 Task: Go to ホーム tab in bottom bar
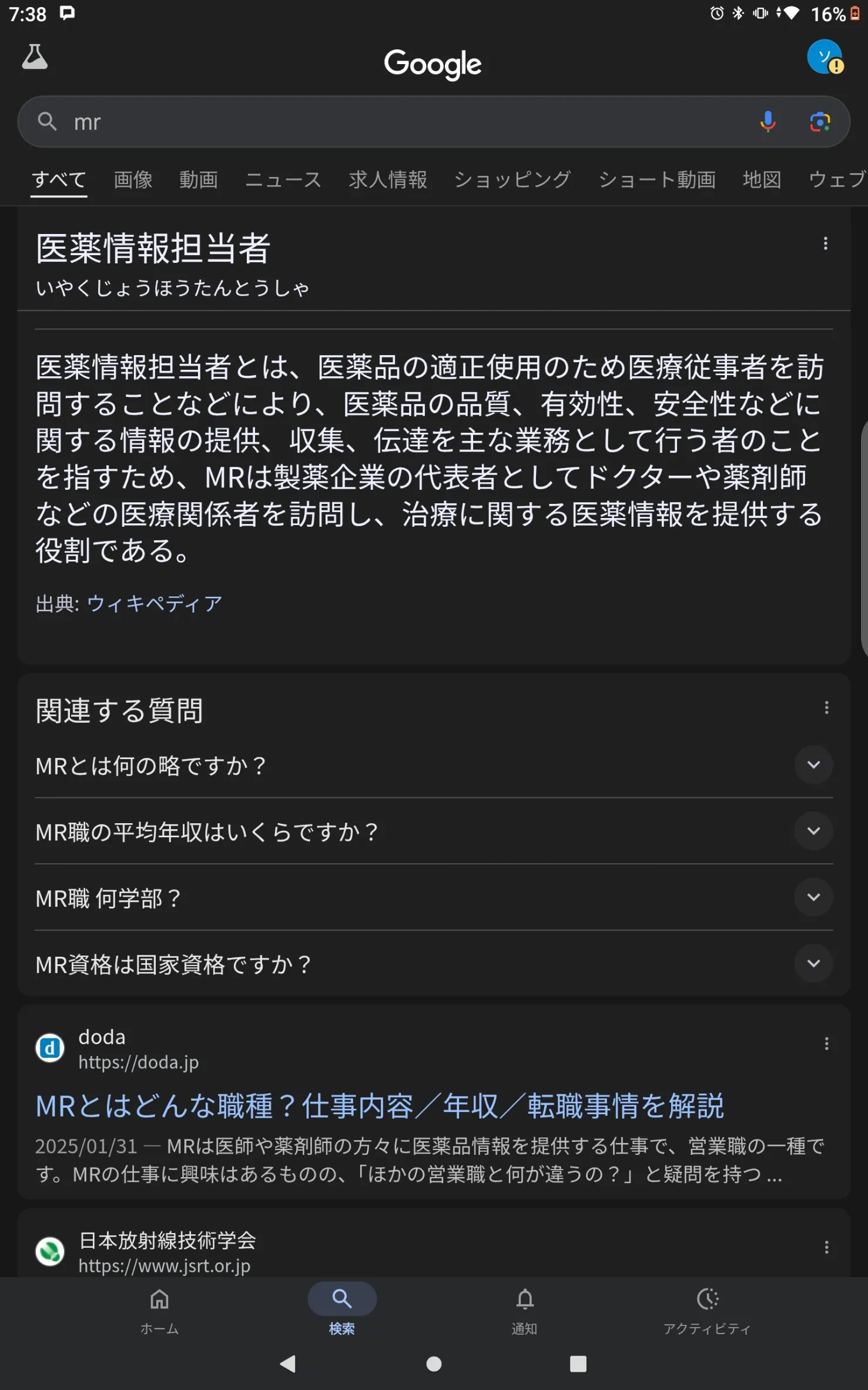159,1310
